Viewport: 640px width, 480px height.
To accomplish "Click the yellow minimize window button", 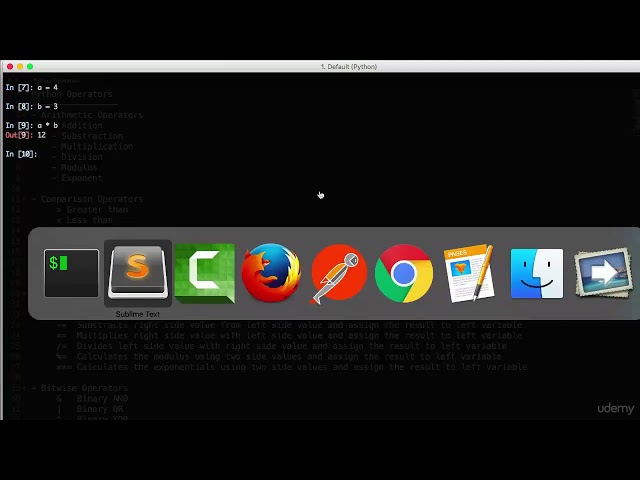I will [20, 67].
